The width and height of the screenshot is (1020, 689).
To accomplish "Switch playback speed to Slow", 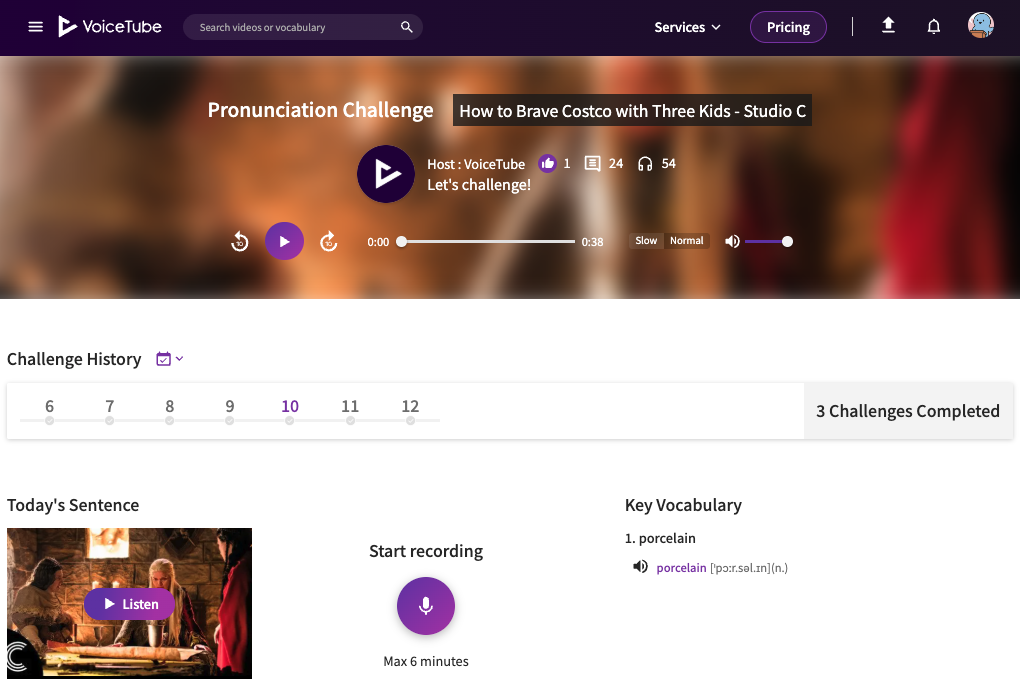I will (646, 241).
